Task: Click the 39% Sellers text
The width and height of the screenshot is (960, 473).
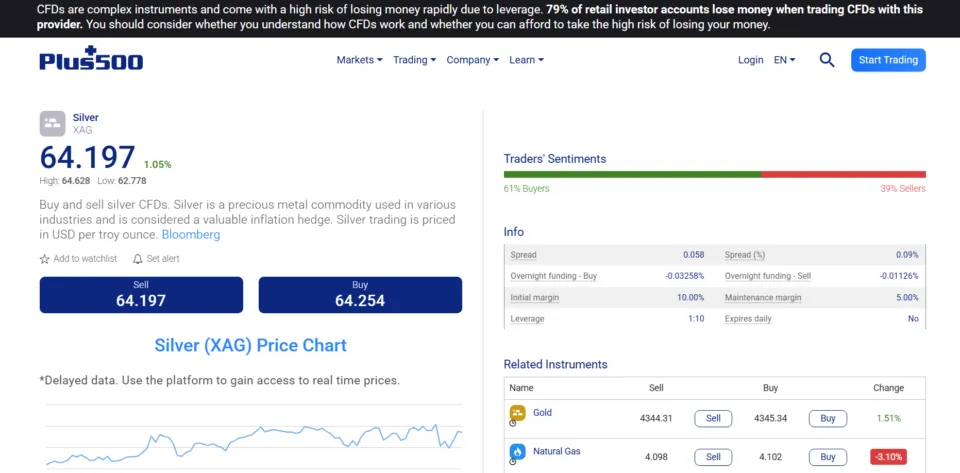Action: (903, 188)
